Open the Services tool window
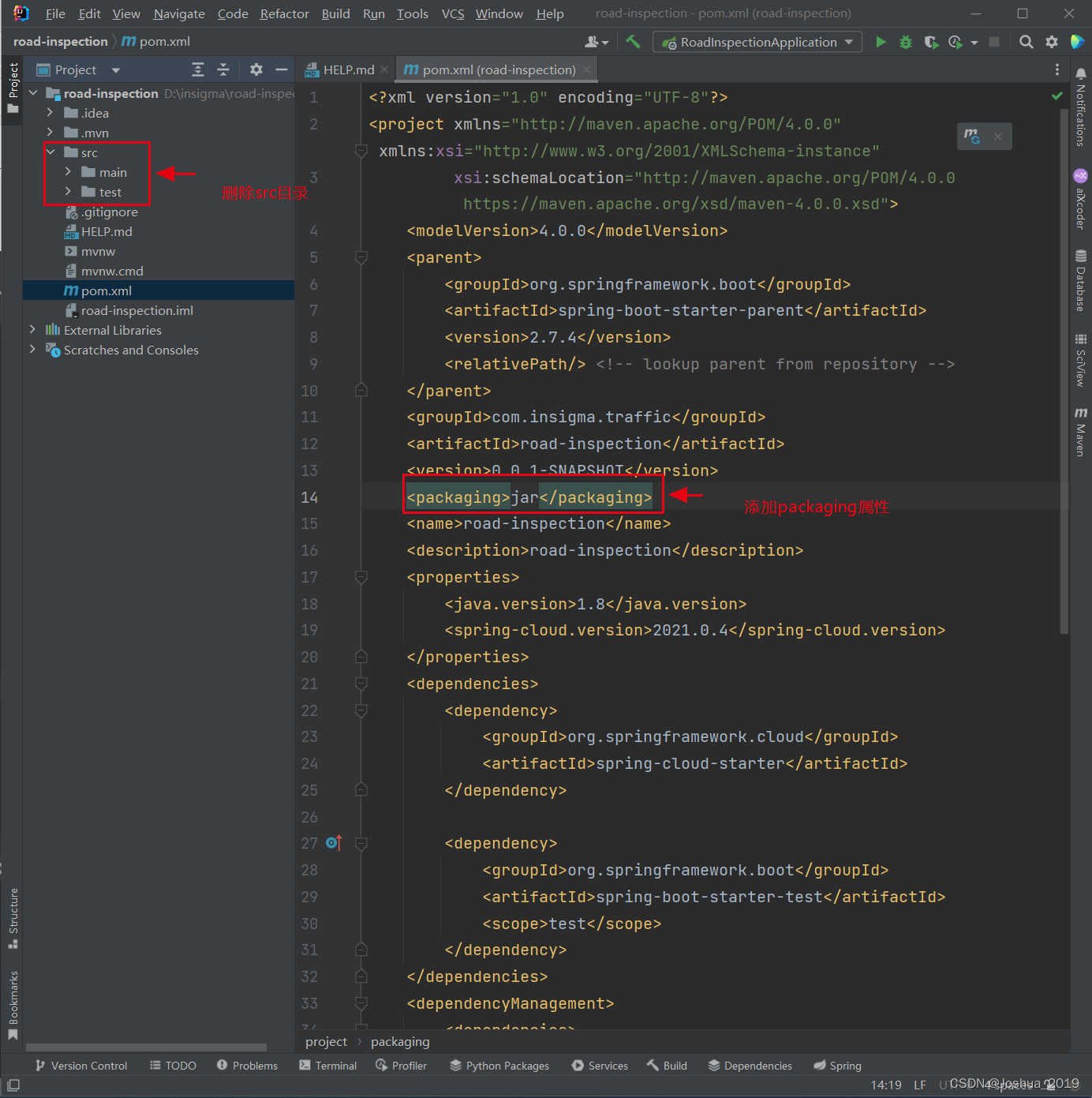The width and height of the screenshot is (1092, 1098). tap(600, 1066)
